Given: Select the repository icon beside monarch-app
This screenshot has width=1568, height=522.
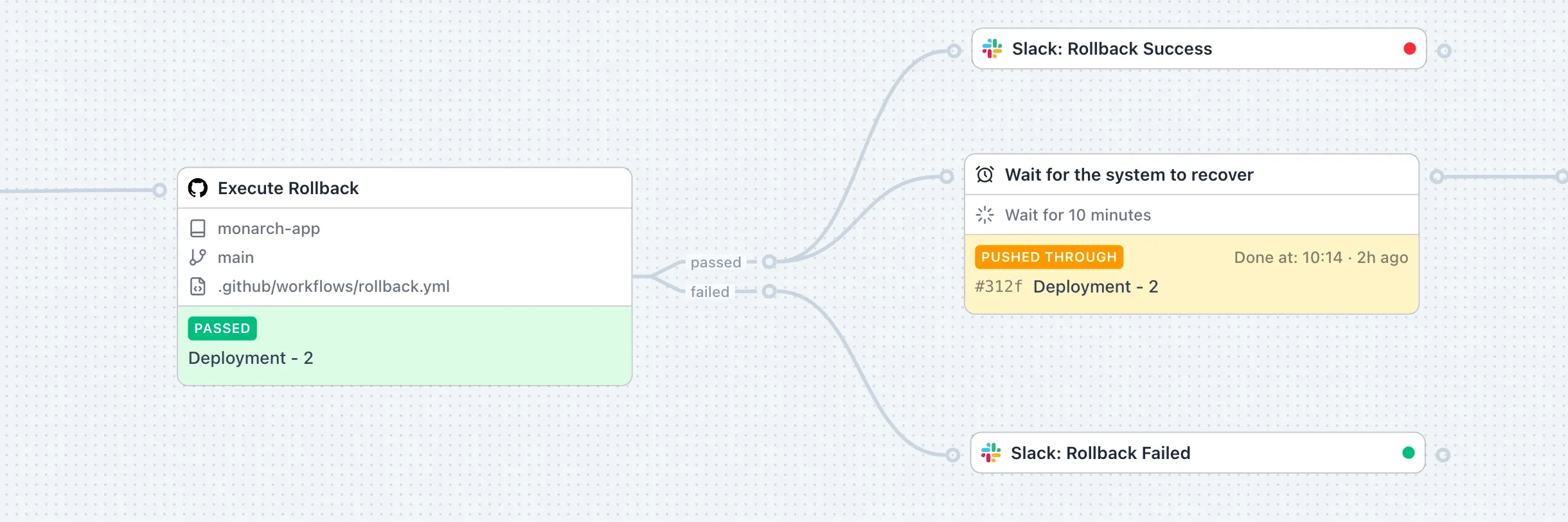Looking at the screenshot, I should 198,228.
